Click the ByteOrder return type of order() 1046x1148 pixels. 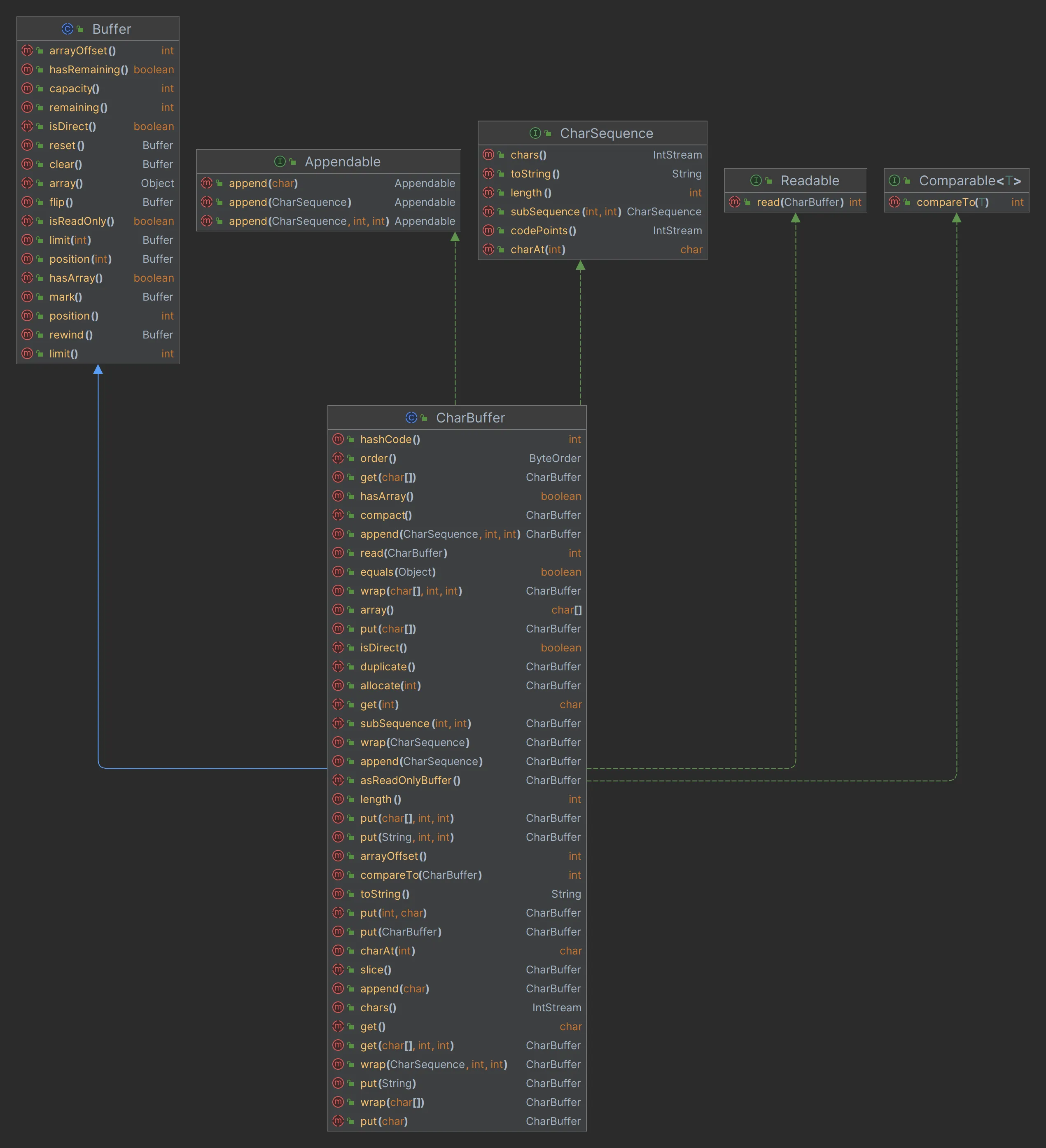(x=555, y=458)
